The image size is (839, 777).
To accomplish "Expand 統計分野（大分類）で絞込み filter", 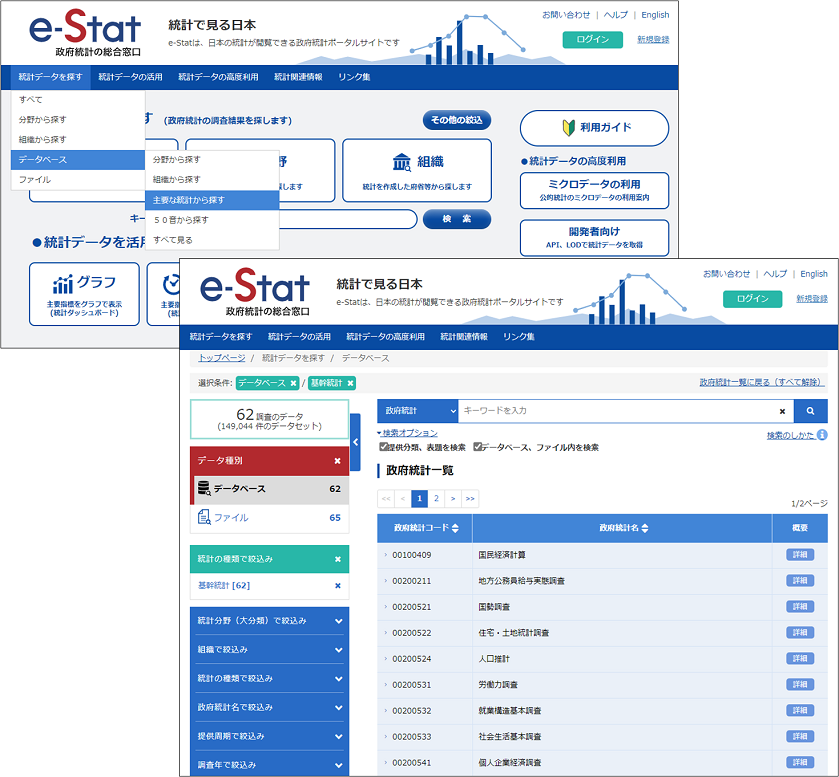I will 269,621.
